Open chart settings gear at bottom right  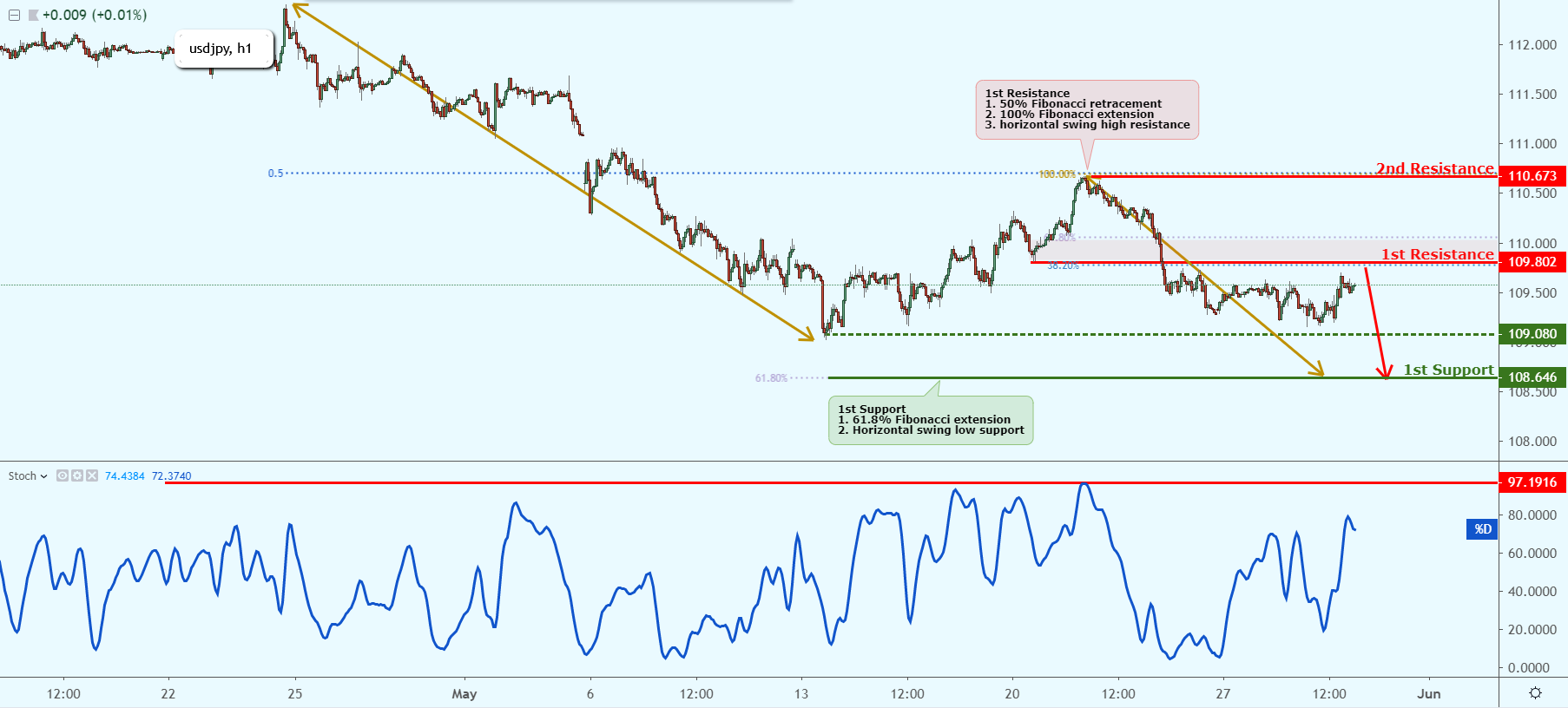[1535, 692]
